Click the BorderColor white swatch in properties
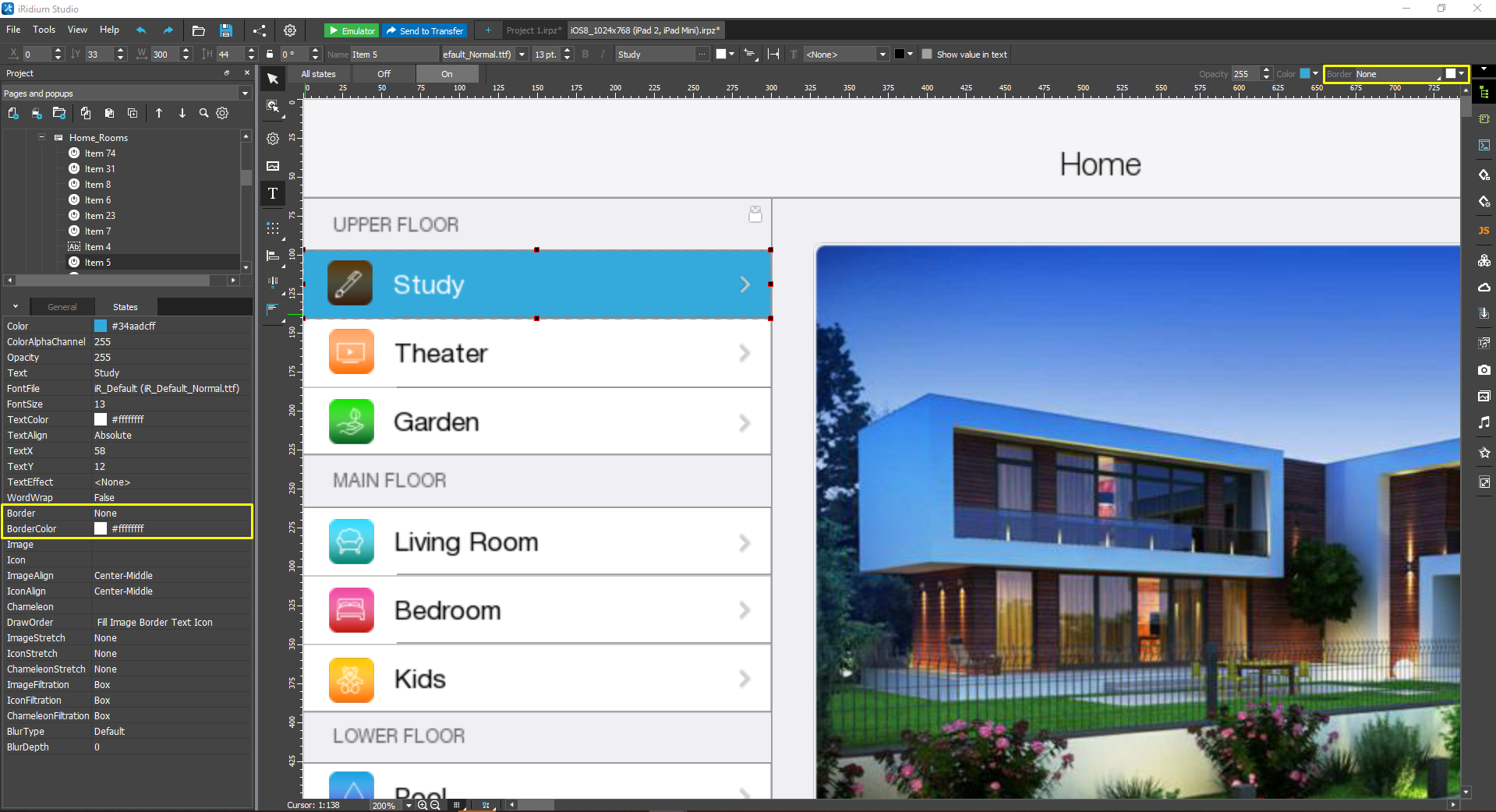Image resolution: width=1496 pixels, height=812 pixels. [x=101, y=528]
